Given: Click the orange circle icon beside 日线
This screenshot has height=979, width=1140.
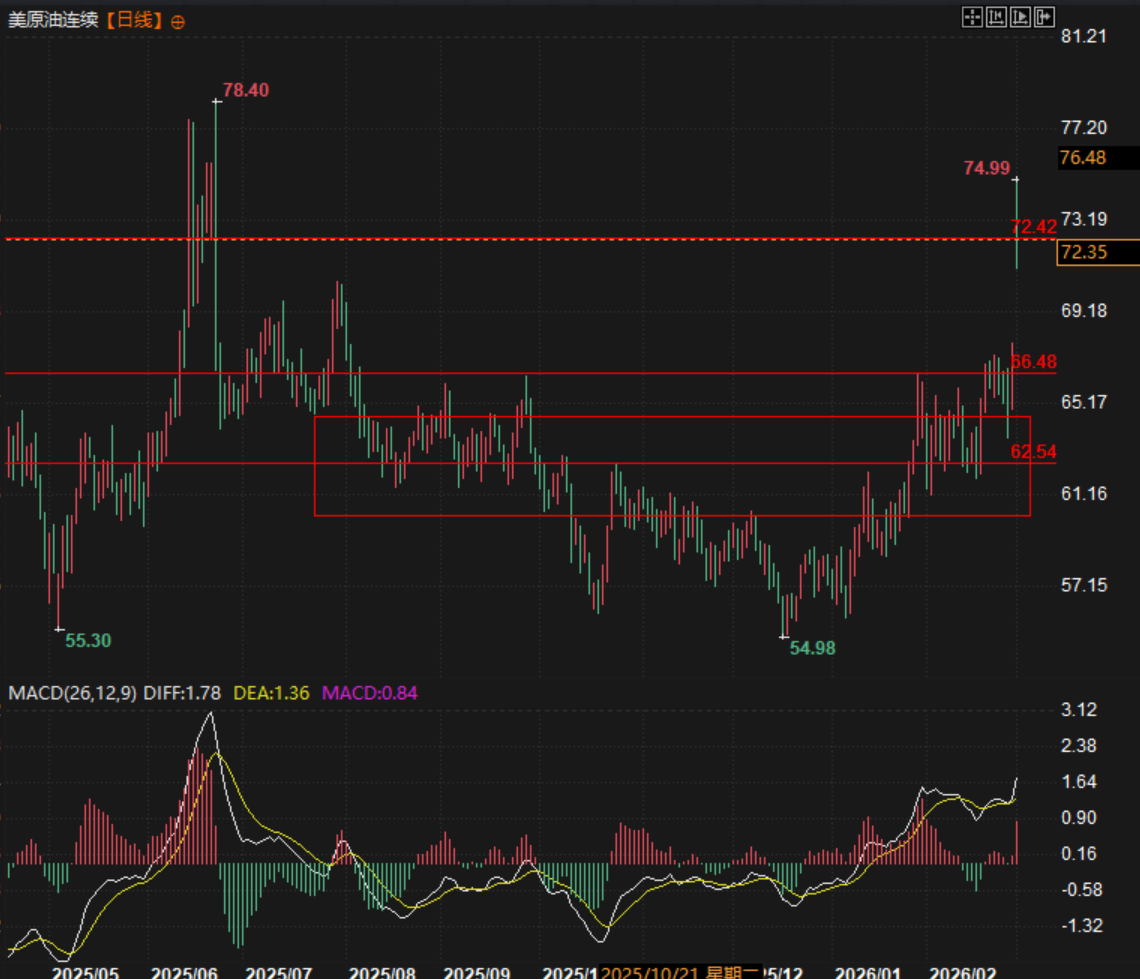Looking at the screenshot, I should [x=177, y=22].
